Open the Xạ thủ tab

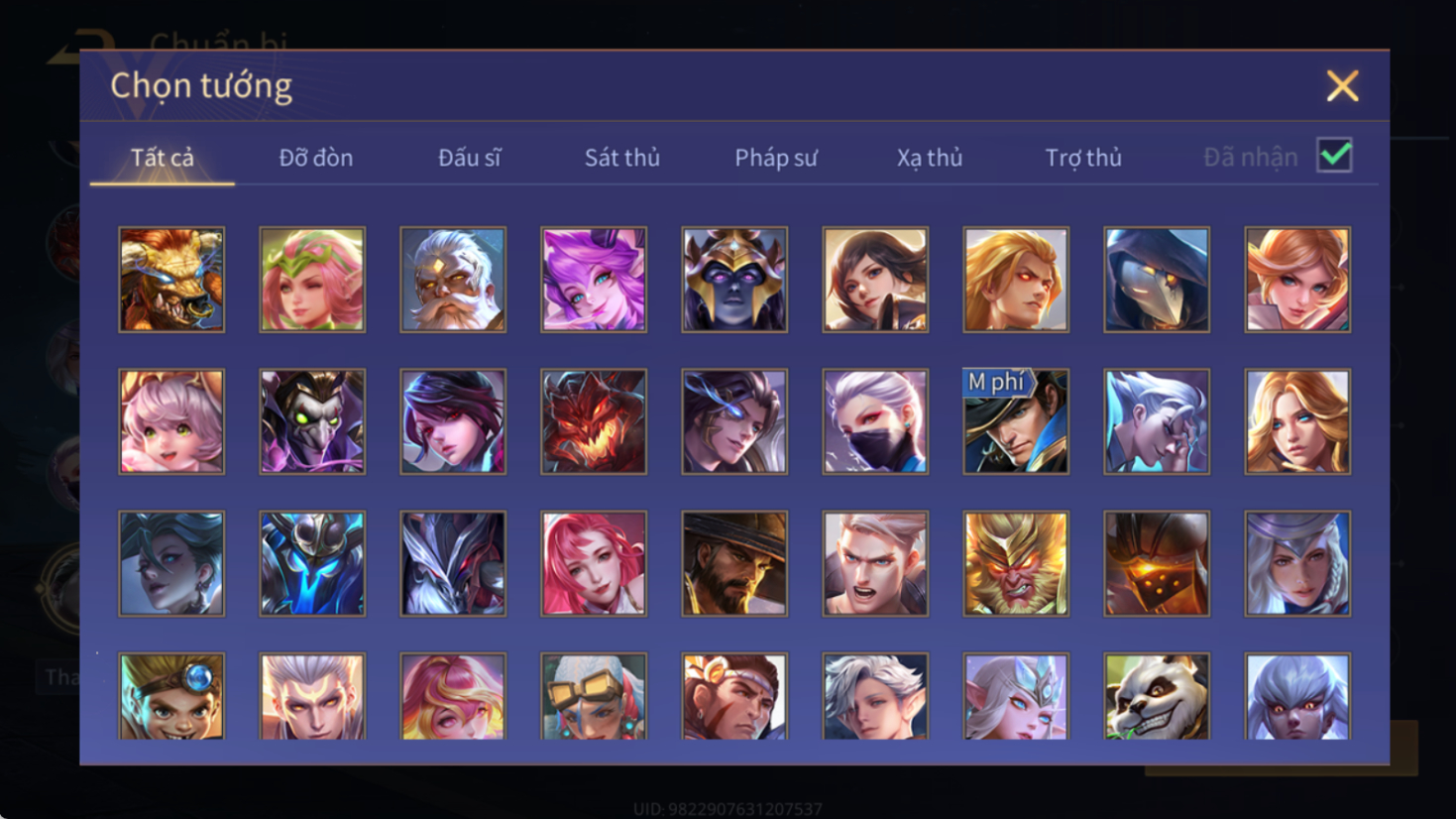click(x=930, y=158)
